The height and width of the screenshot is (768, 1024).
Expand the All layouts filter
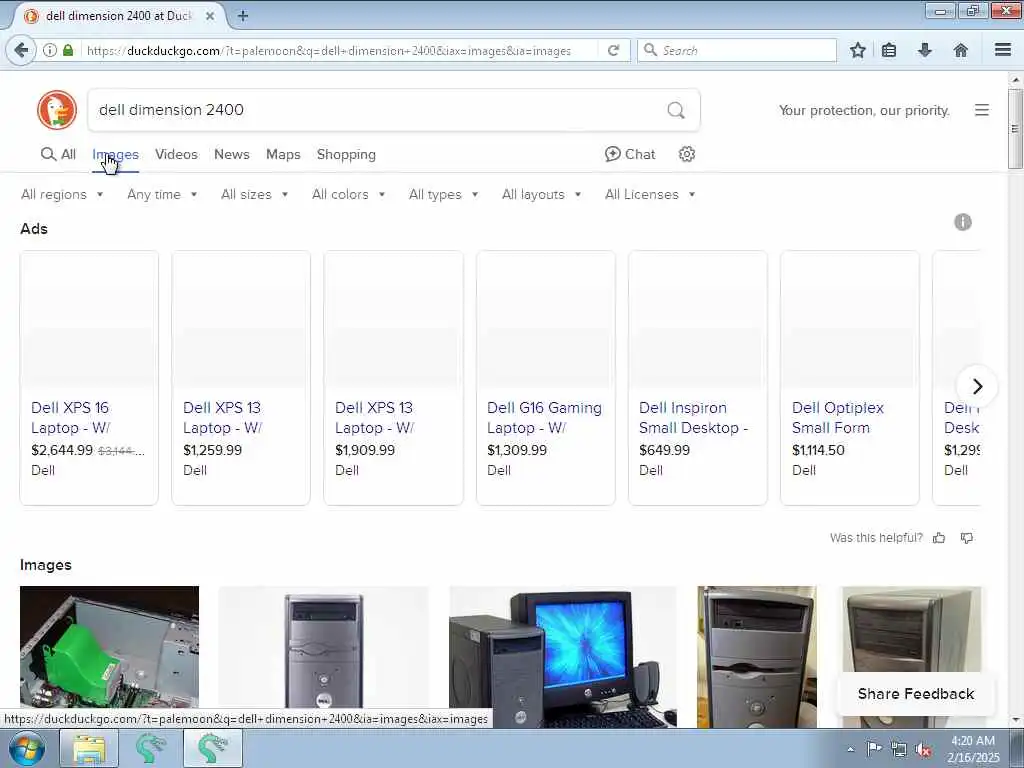point(541,195)
